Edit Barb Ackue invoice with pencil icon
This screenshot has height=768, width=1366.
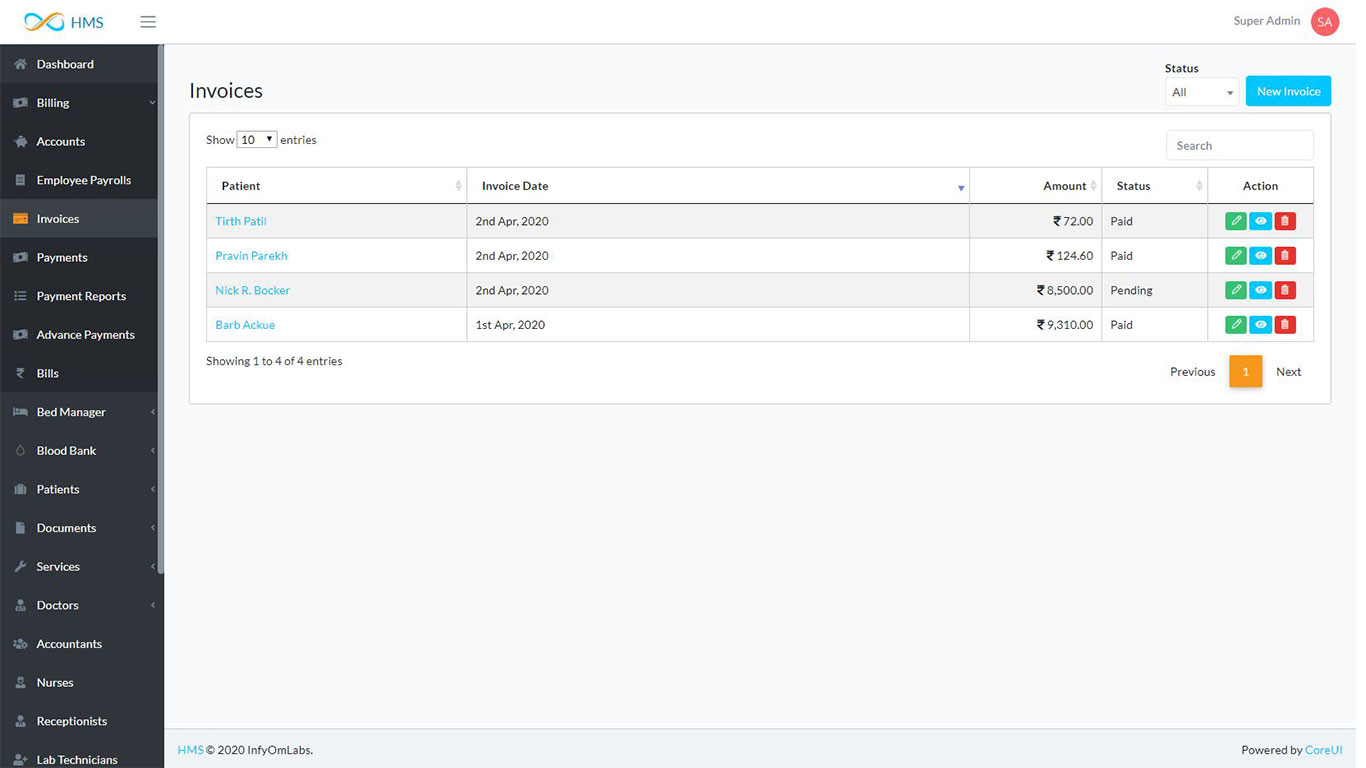pyautogui.click(x=1235, y=325)
